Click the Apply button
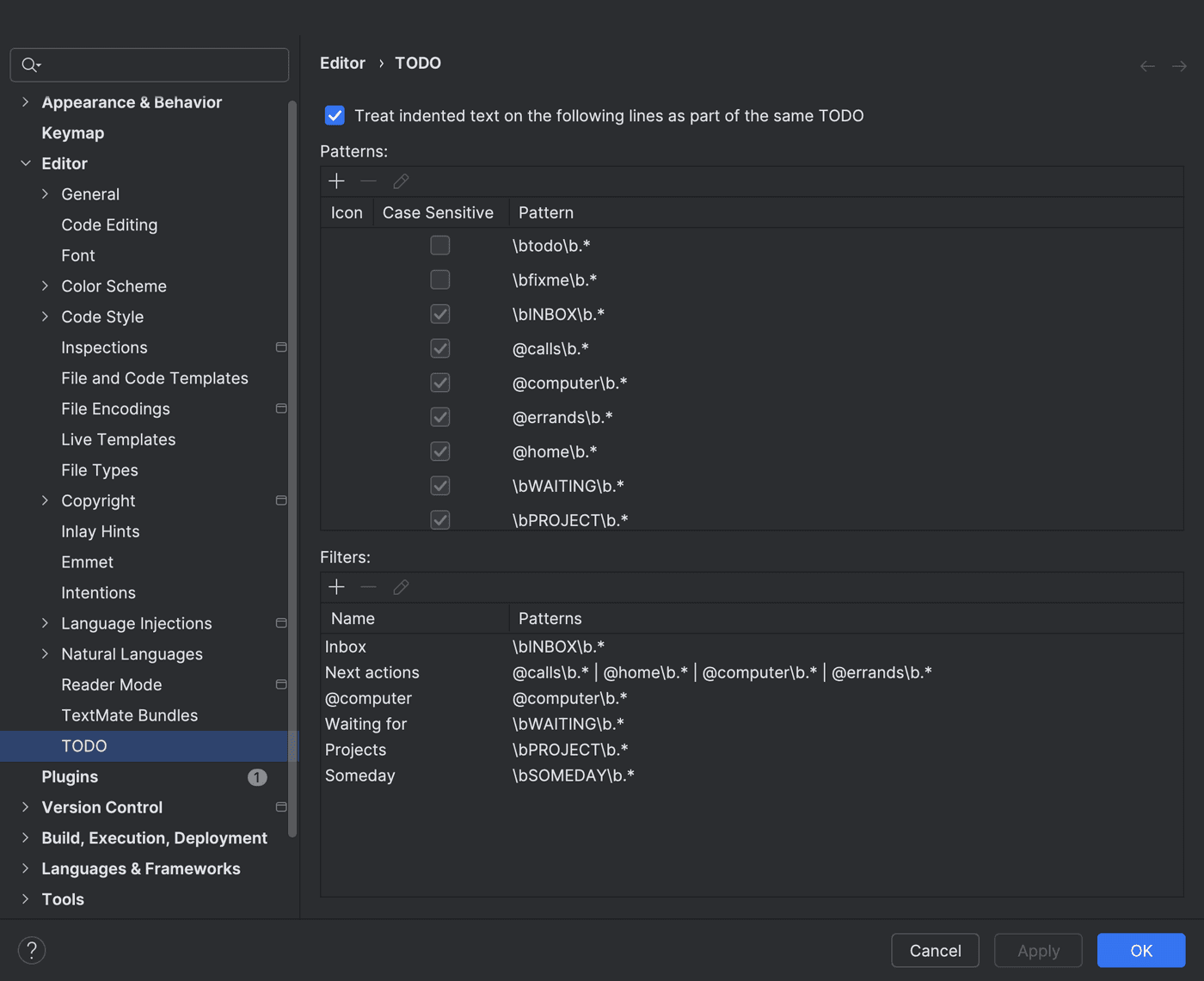 click(1038, 950)
